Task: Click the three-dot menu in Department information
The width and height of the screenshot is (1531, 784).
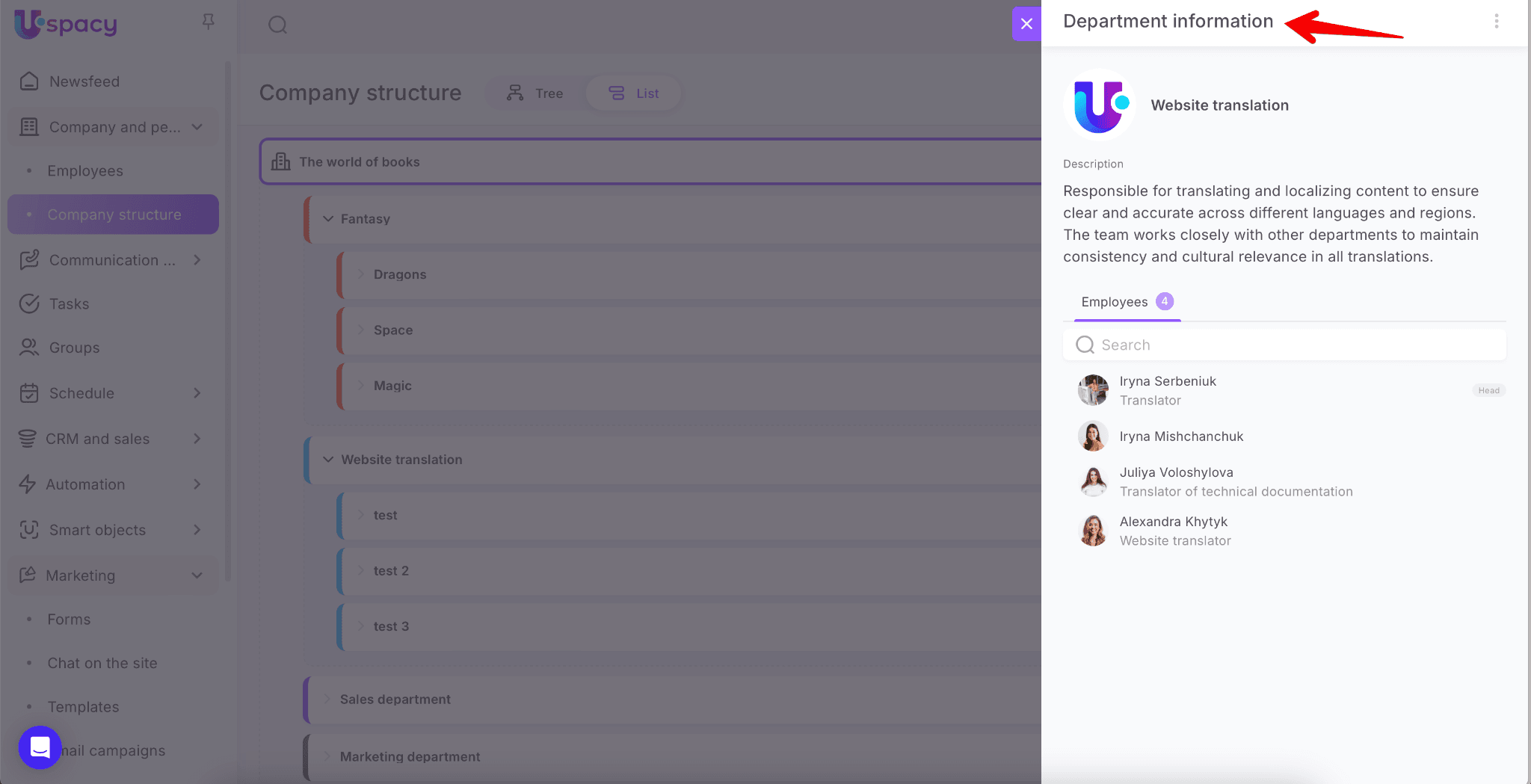Action: (1496, 22)
